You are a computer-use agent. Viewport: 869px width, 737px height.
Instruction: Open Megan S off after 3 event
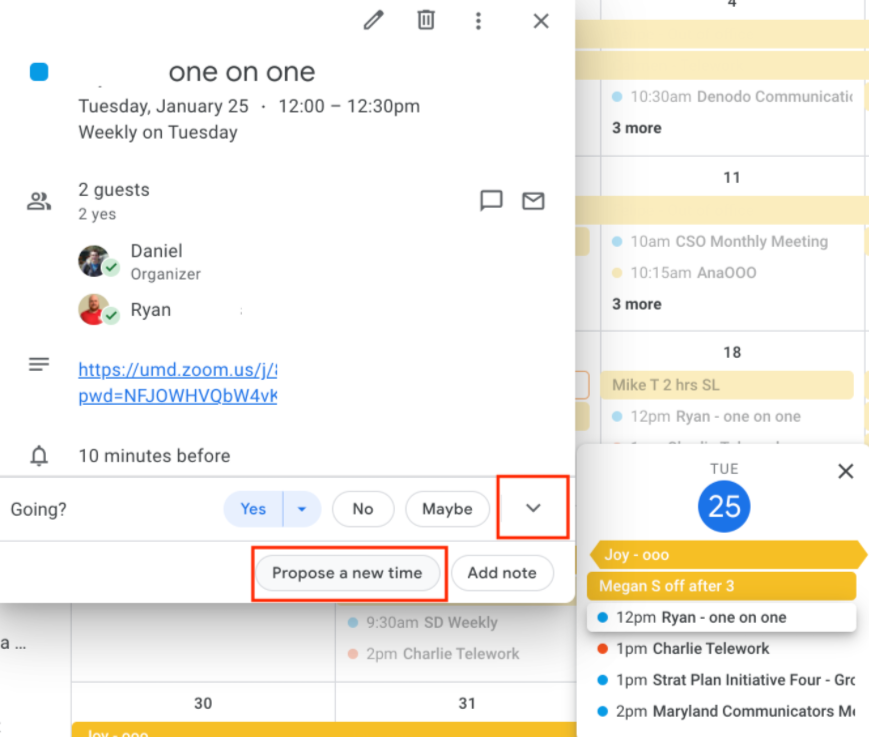click(722, 586)
